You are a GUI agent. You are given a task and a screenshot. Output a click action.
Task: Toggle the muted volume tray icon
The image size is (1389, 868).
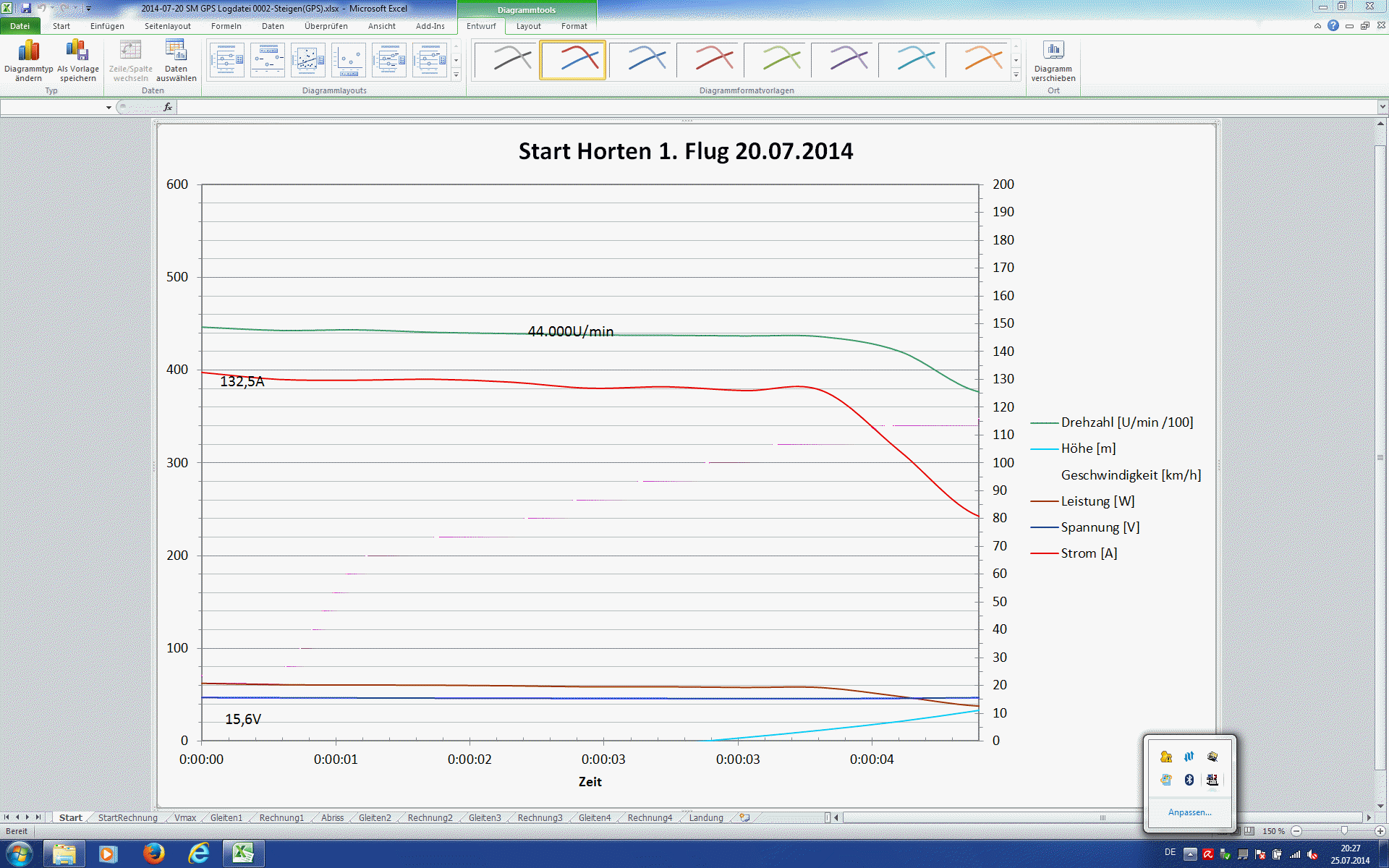pos(1312,854)
